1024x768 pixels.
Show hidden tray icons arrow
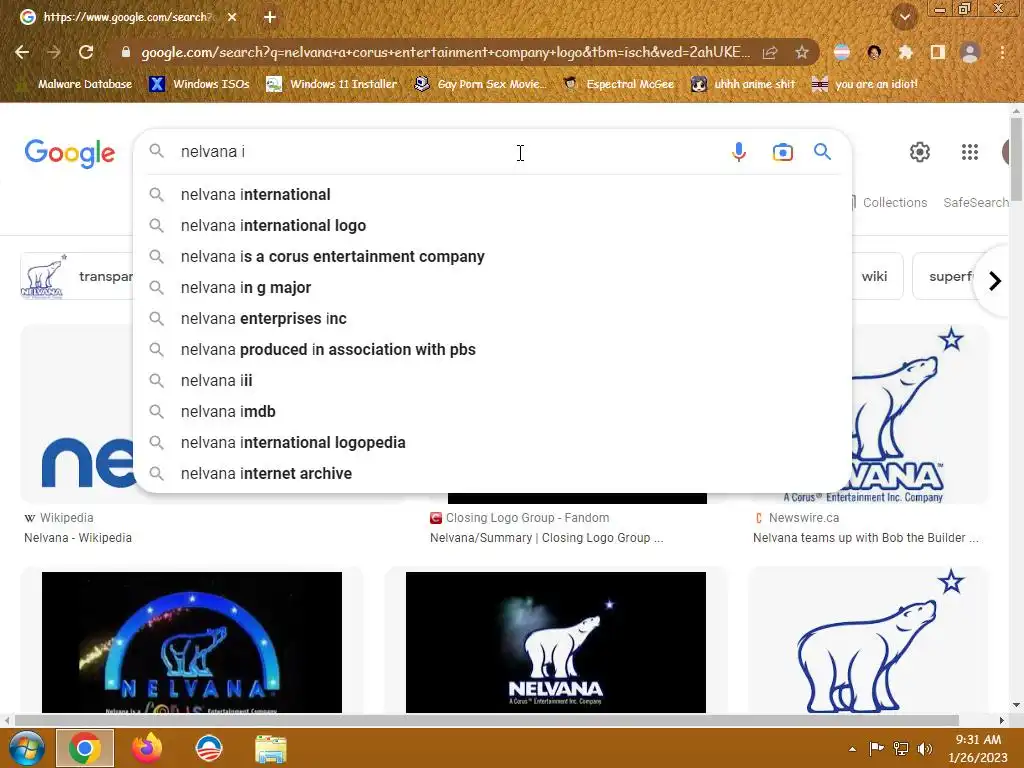(x=852, y=749)
